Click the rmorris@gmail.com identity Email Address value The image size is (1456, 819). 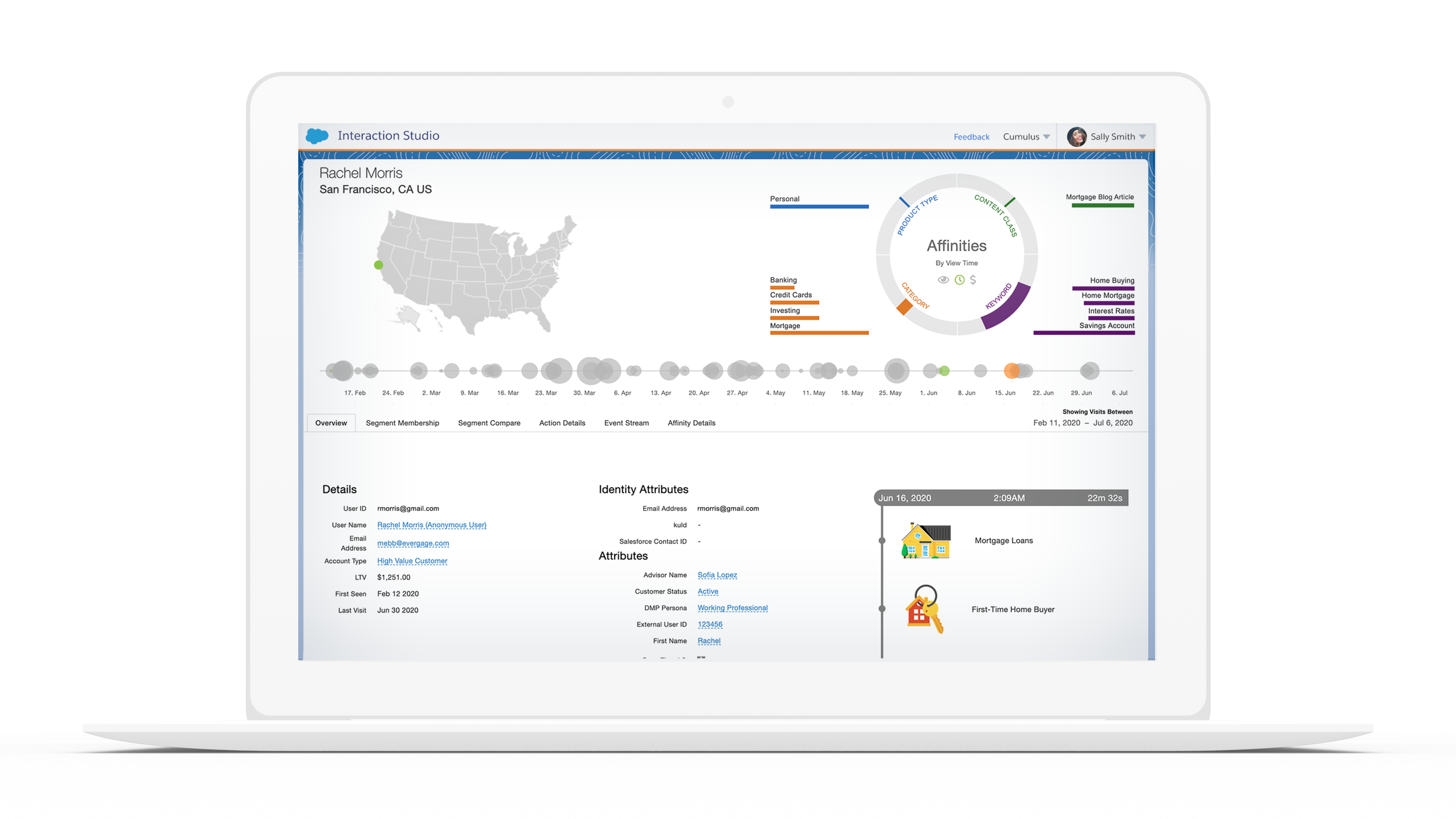coord(728,509)
